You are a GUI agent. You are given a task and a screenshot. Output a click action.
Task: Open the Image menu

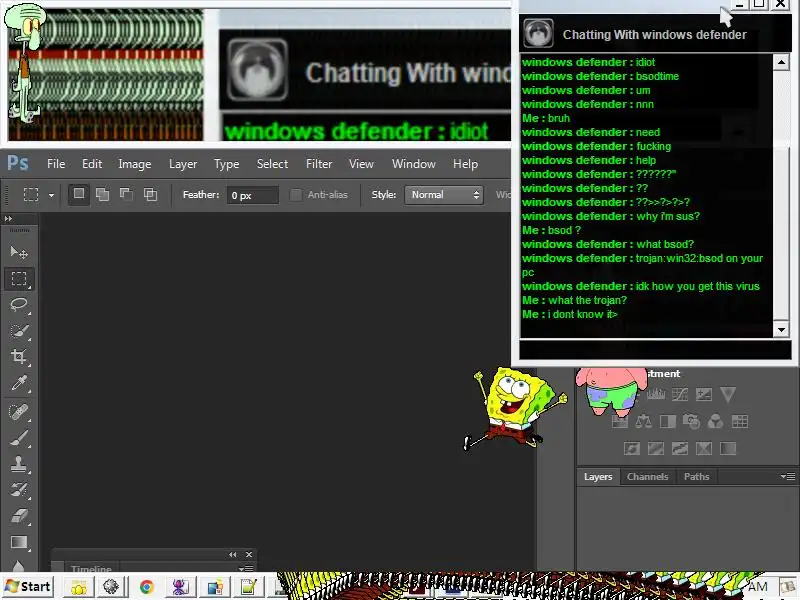135,164
